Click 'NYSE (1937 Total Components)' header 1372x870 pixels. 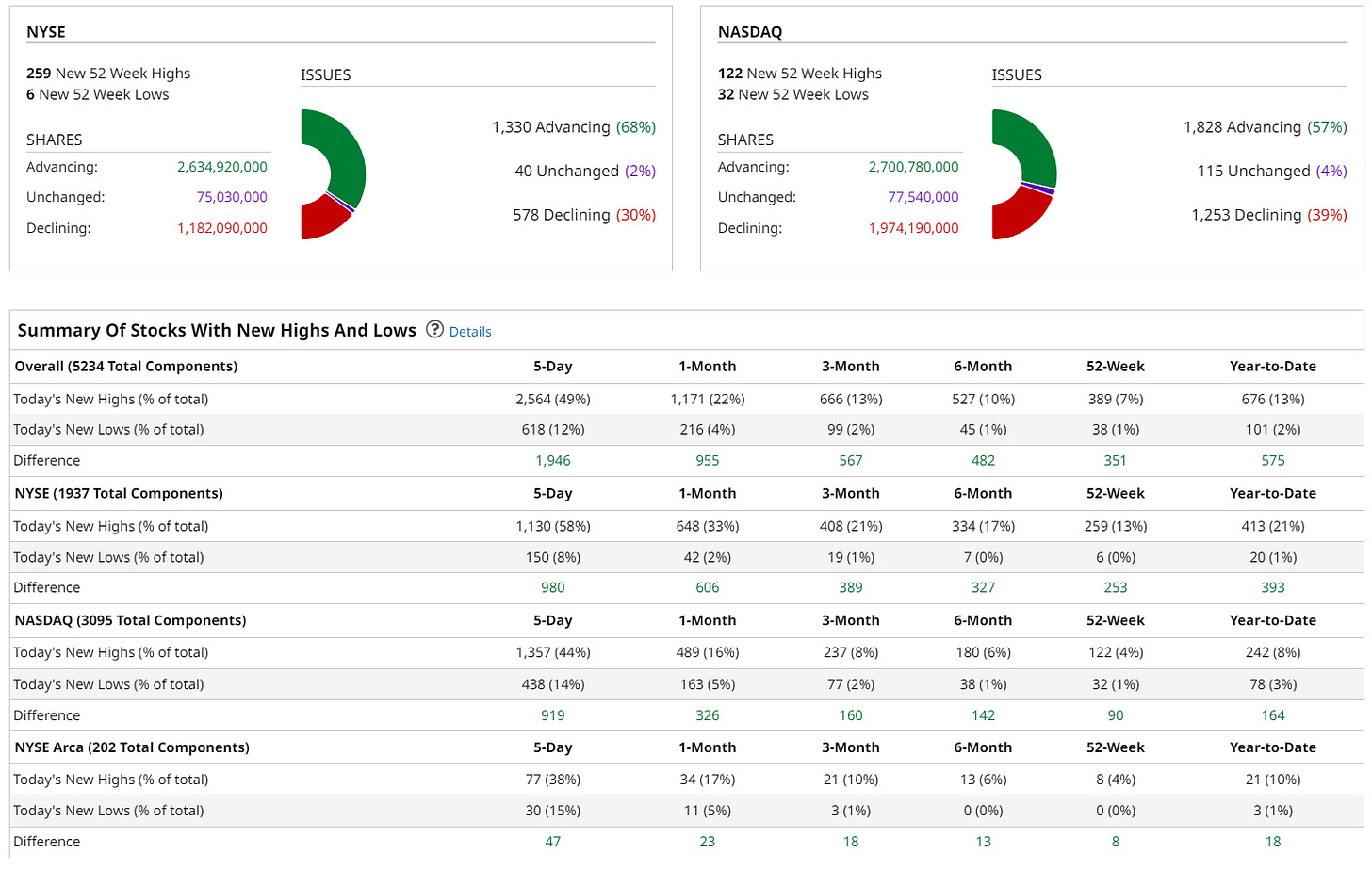(x=119, y=493)
